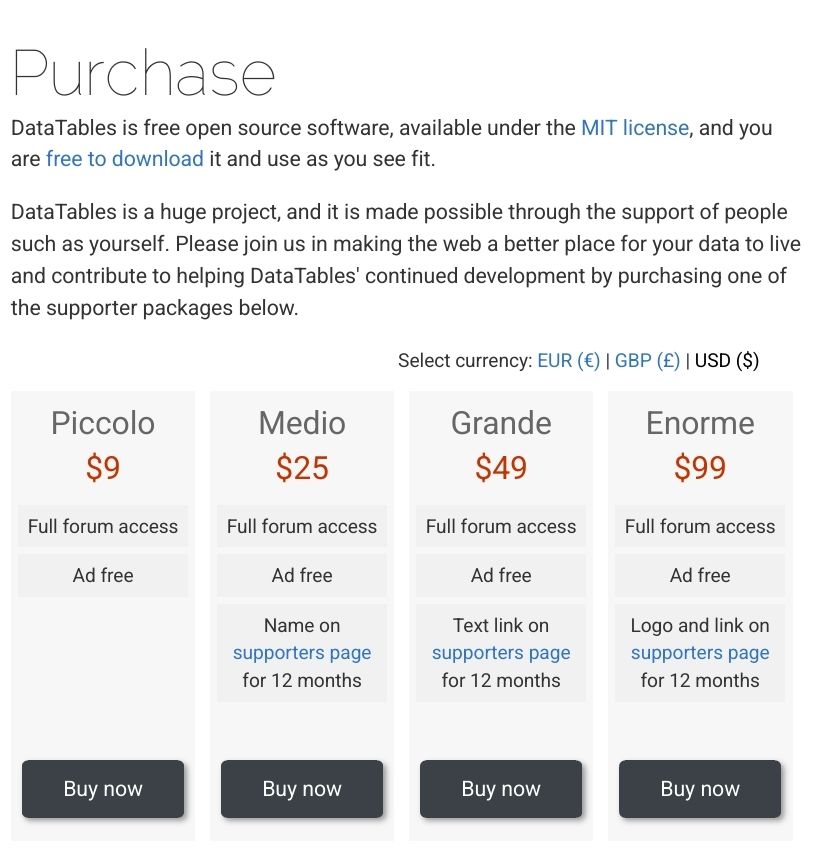Viewport: 815px width, 867px height.
Task: Click the Purchase page heading
Action: (143, 73)
